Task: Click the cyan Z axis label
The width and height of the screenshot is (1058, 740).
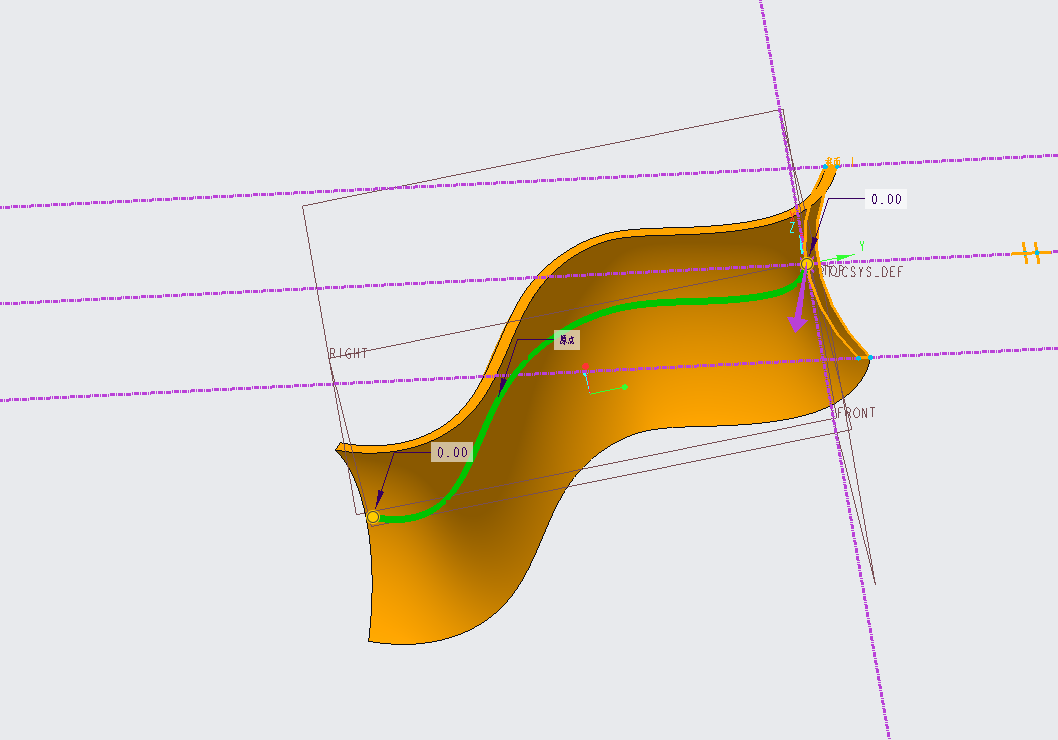Action: [x=793, y=228]
